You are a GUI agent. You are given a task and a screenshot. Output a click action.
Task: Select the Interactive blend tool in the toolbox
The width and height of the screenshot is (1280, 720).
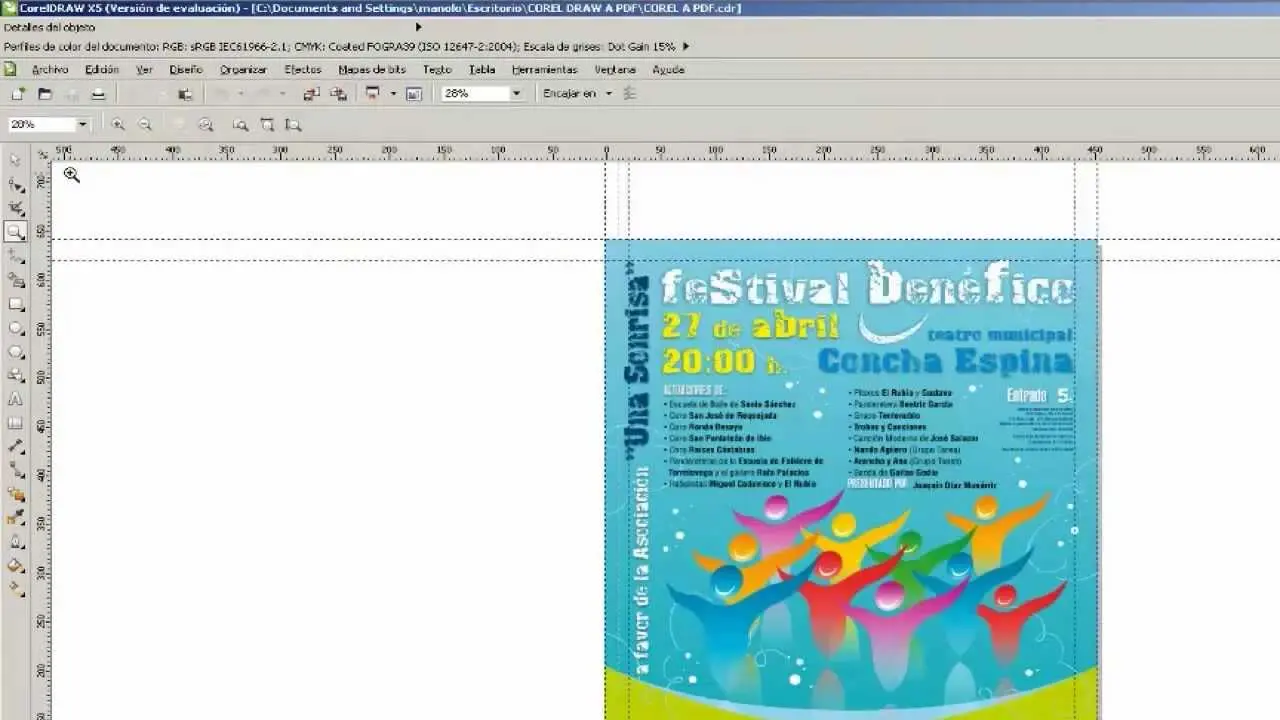point(15,494)
